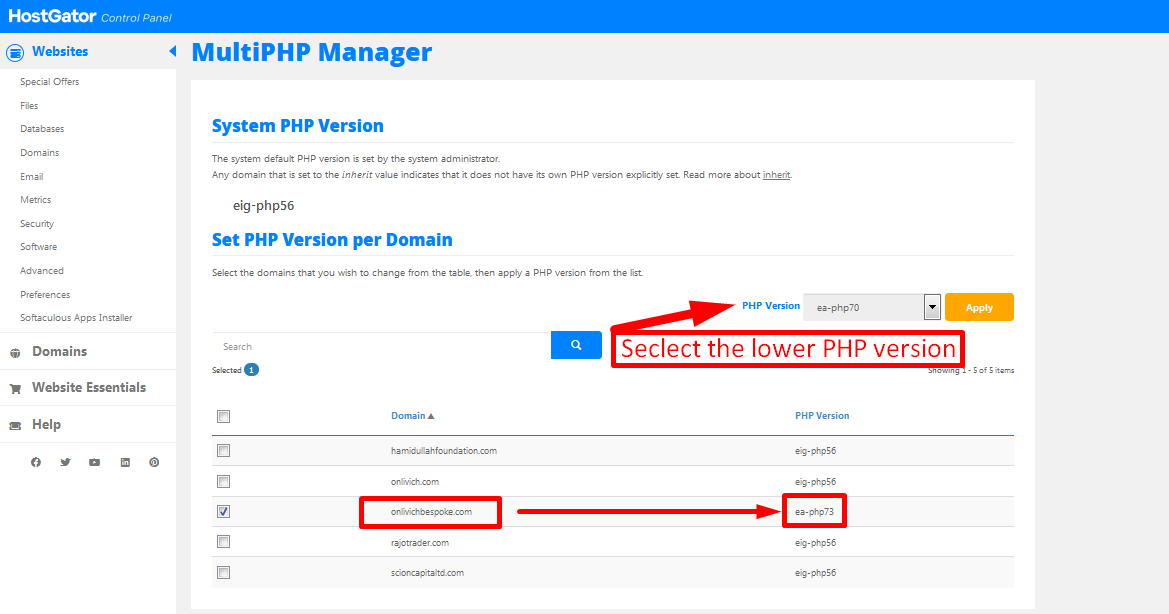This screenshot has width=1169, height=614.
Task: Check the box for hamidullahfoundation.com
Action: (224, 451)
